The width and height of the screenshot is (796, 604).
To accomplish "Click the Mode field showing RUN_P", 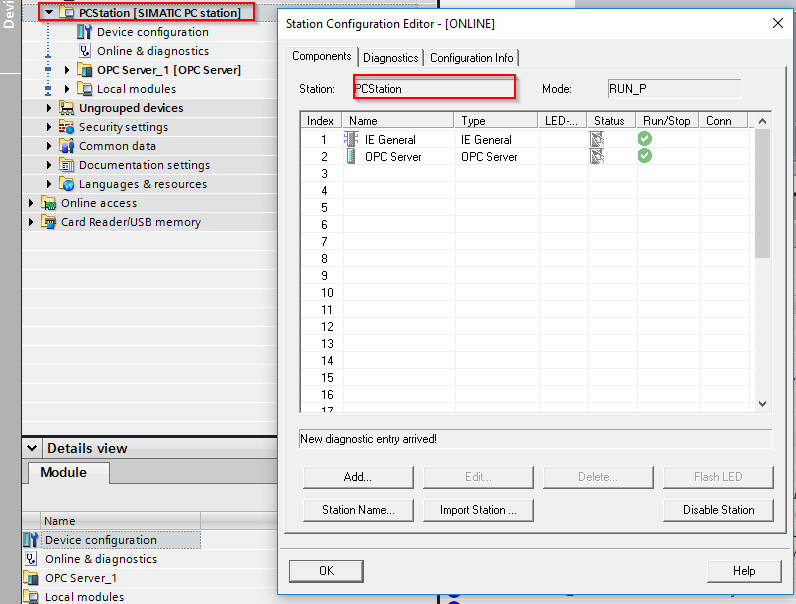I will click(x=674, y=88).
